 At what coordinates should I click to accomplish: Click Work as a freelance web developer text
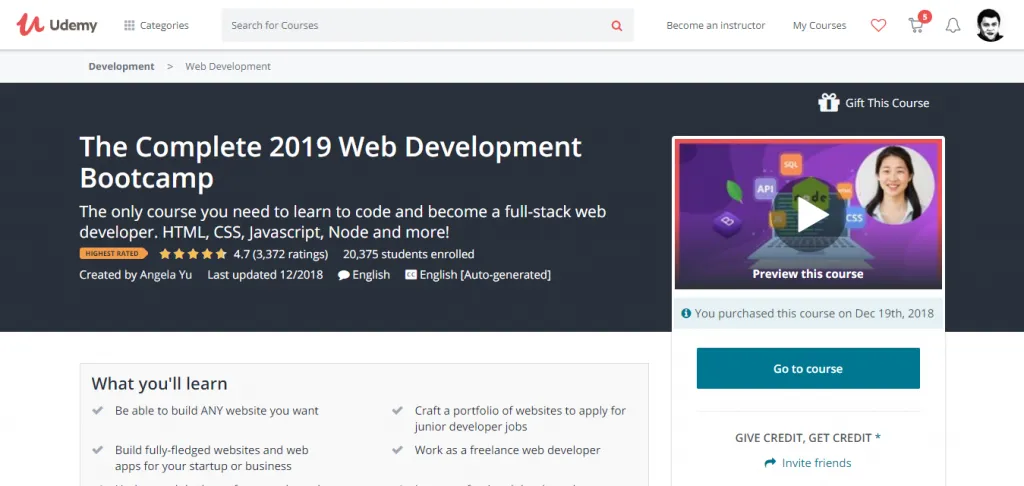[x=507, y=450]
